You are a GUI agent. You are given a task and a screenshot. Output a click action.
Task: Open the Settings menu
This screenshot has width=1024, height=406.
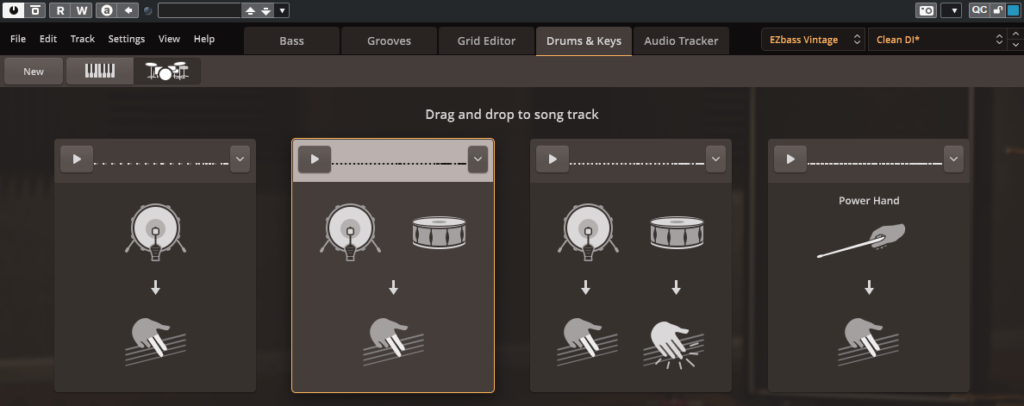[x=126, y=39]
